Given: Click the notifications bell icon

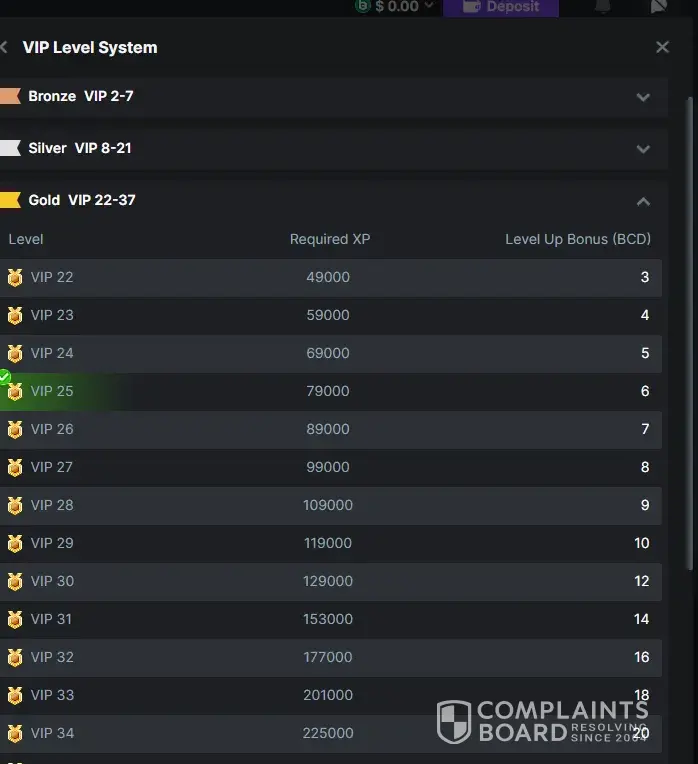Looking at the screenshot, I should [602, 6].
